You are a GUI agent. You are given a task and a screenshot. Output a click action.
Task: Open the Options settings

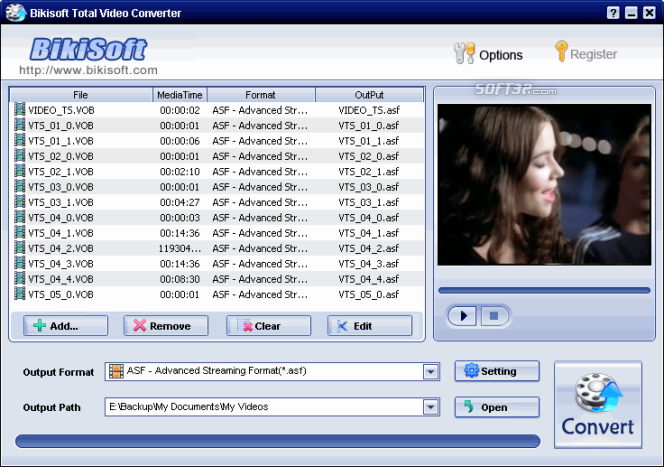tap(488, 54)
